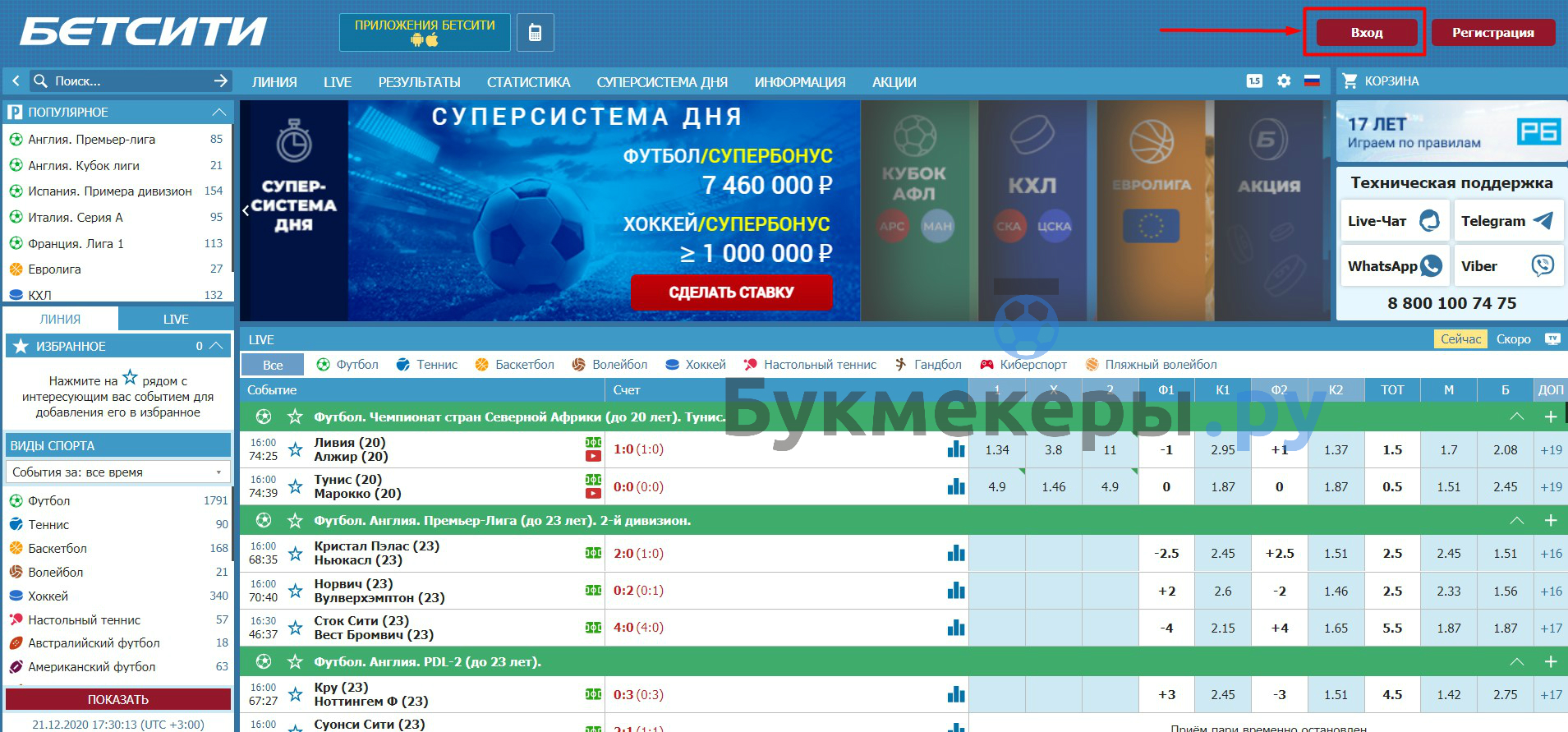Collapse the left sidebar with back arrow
The image size is (1568, 732).
click(x=16, y=81)
